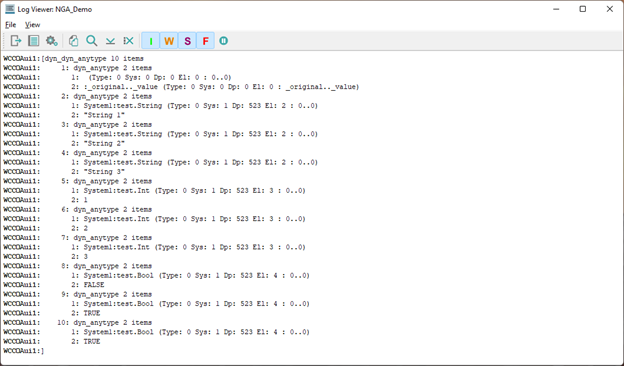Screen dimensions: 624x366
Task: Close the Log Viewer window
Action: coord(609,9)
